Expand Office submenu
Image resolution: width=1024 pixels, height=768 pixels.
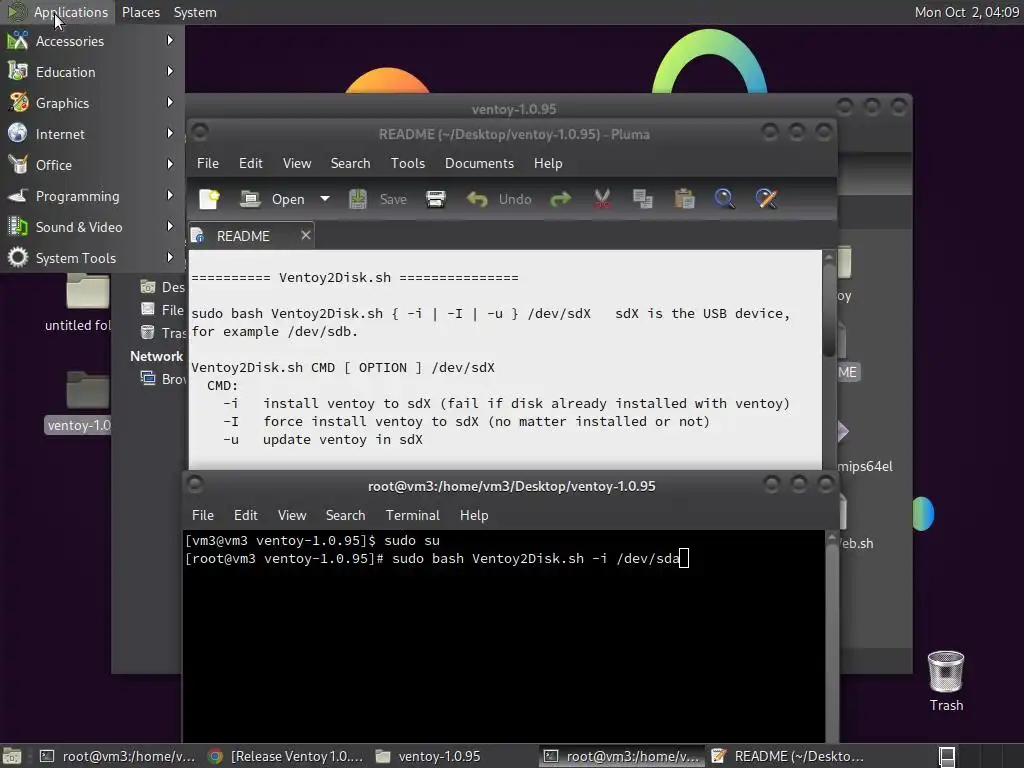[x=92, y=165]
